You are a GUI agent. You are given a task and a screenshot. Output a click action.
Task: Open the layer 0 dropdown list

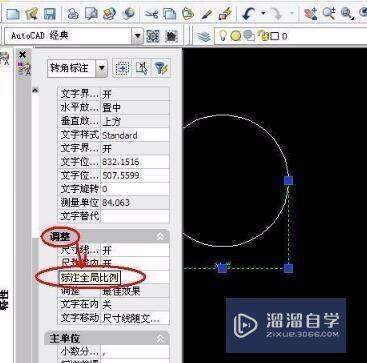coord(290,36)
